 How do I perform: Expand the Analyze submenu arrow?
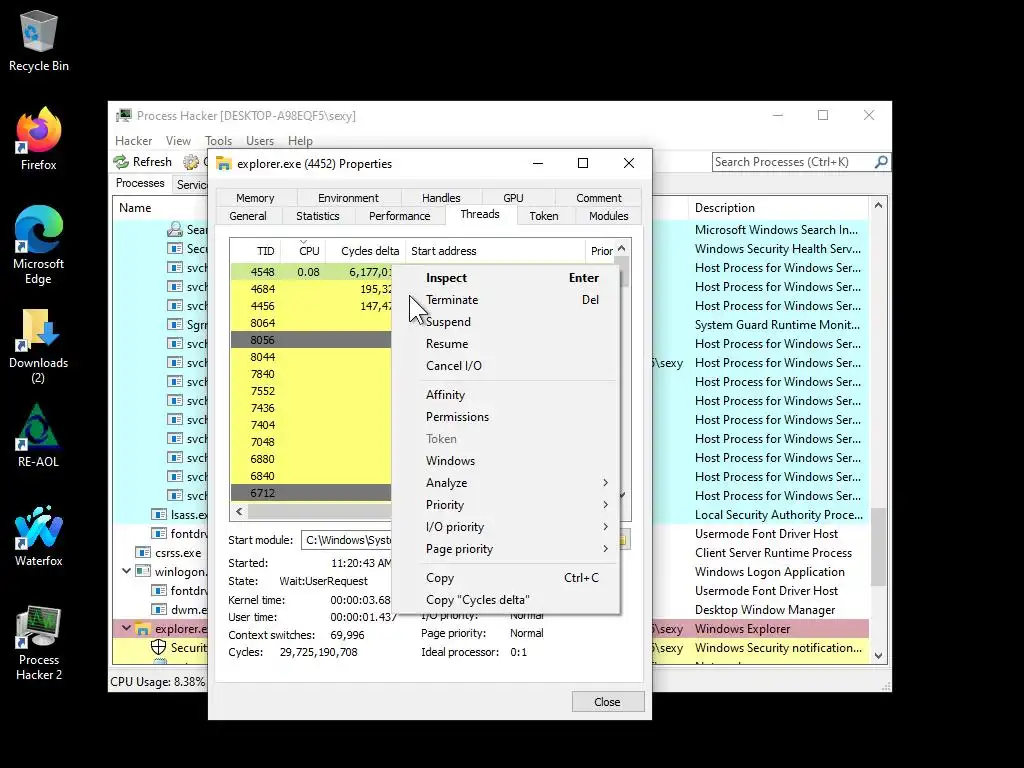[605, 483]
